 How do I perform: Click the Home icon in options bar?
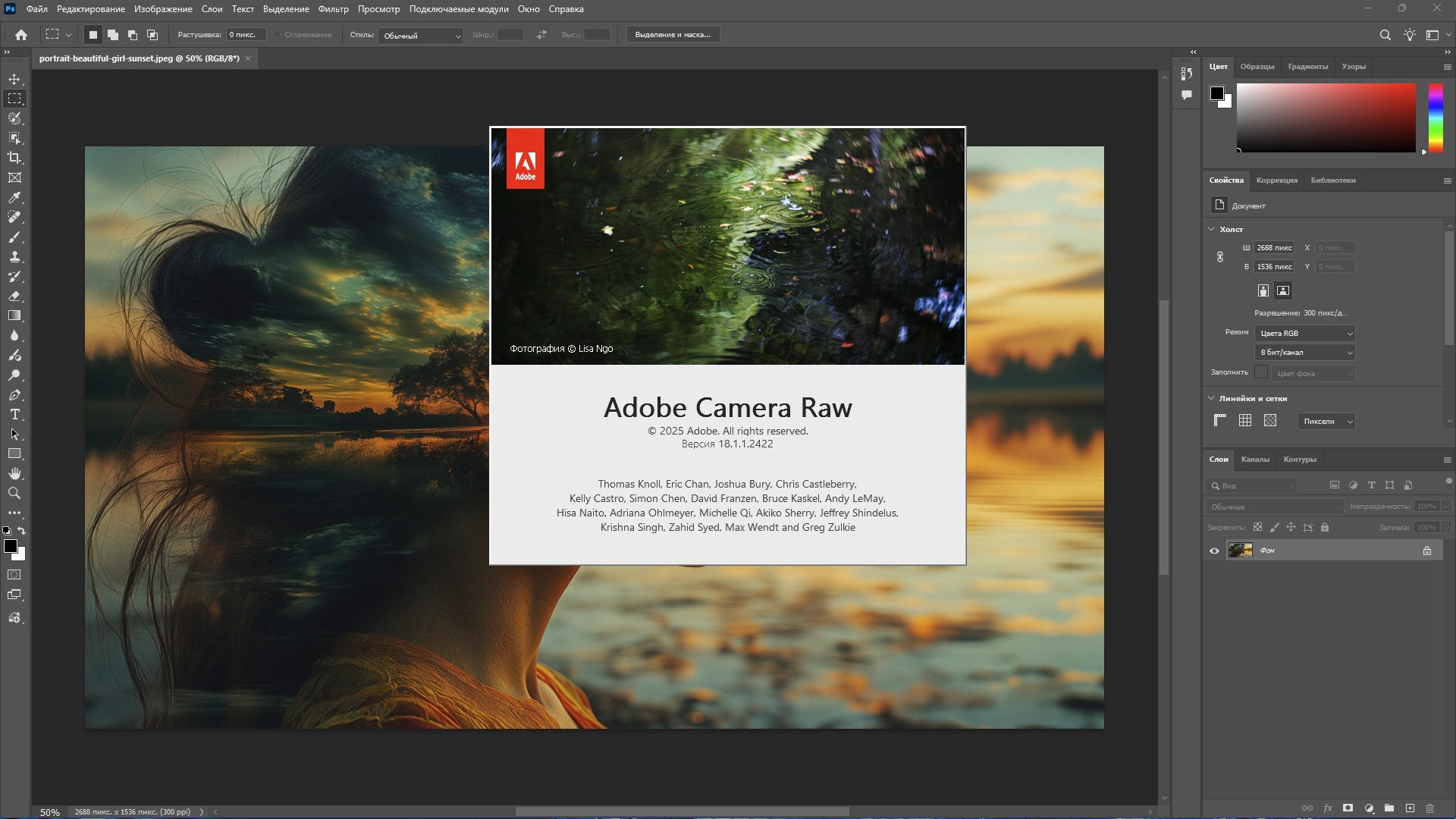tap(21, 35)
